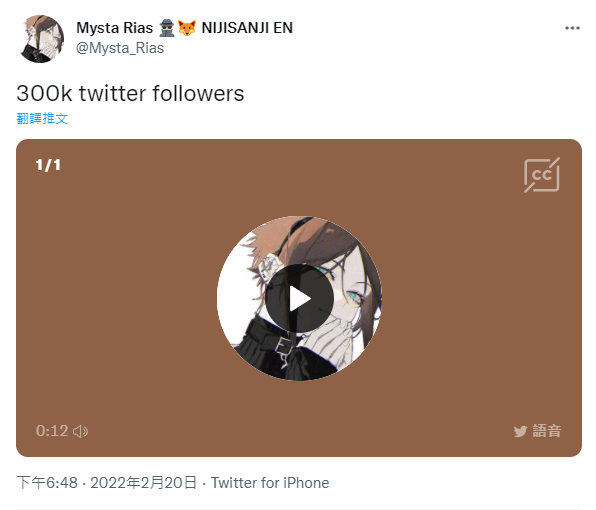The width and height of the screenshot is (596, 510).
Task: Open the @Mysta_Rias handle link
Action: click(x=120, y=48)
